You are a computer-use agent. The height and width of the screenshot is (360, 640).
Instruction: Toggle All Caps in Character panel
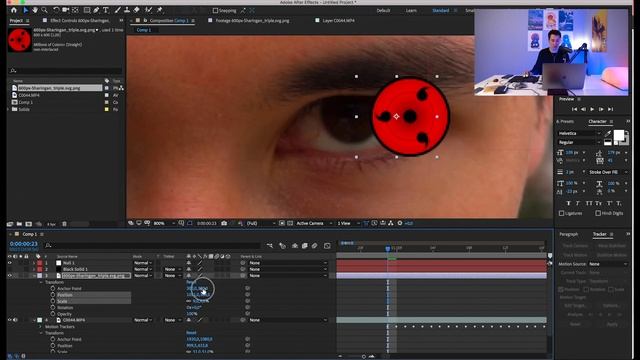coord(589,203)
